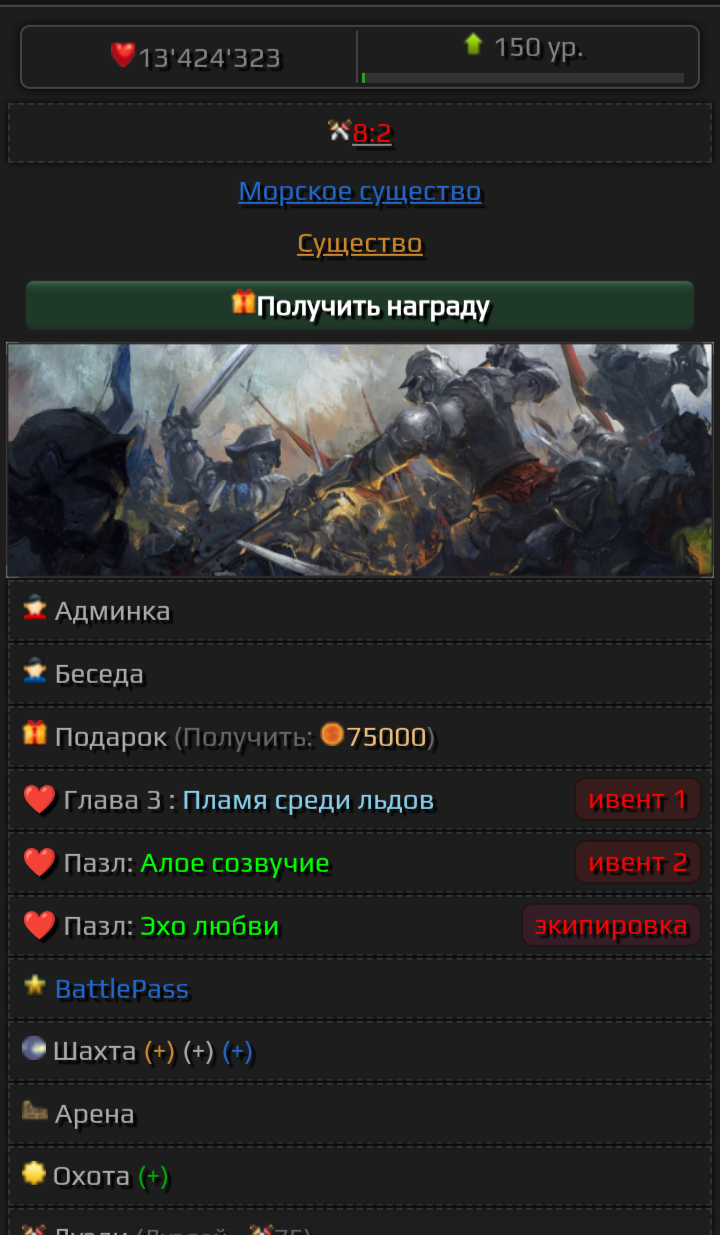Click the Получить награду button
This screenshot has width=720, height=1235.
[x=360, y=305]
